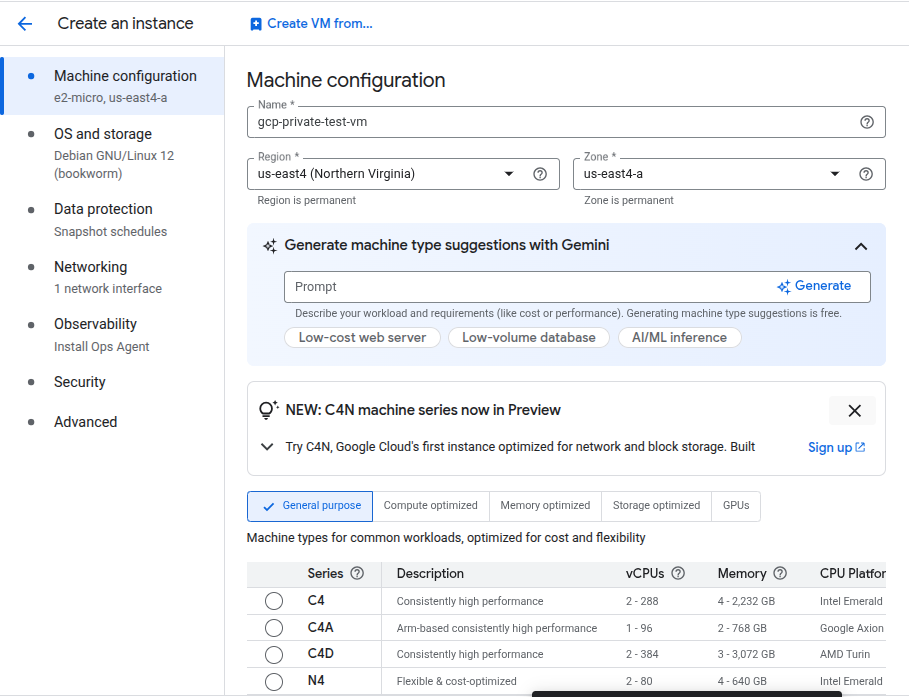This screenshot has height=697, width=909.
Task: Click 'Arm-based consistently high performance' description
Action: pyautogui.click(x=497, y=628)
